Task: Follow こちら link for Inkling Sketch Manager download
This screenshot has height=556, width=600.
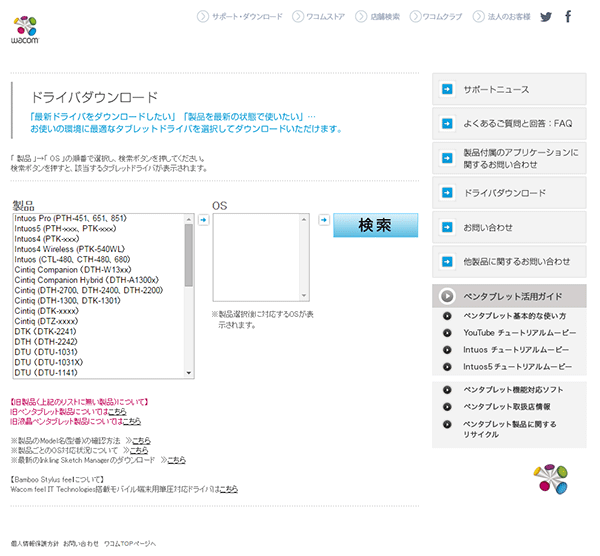Action: click(x=176, y=460)
